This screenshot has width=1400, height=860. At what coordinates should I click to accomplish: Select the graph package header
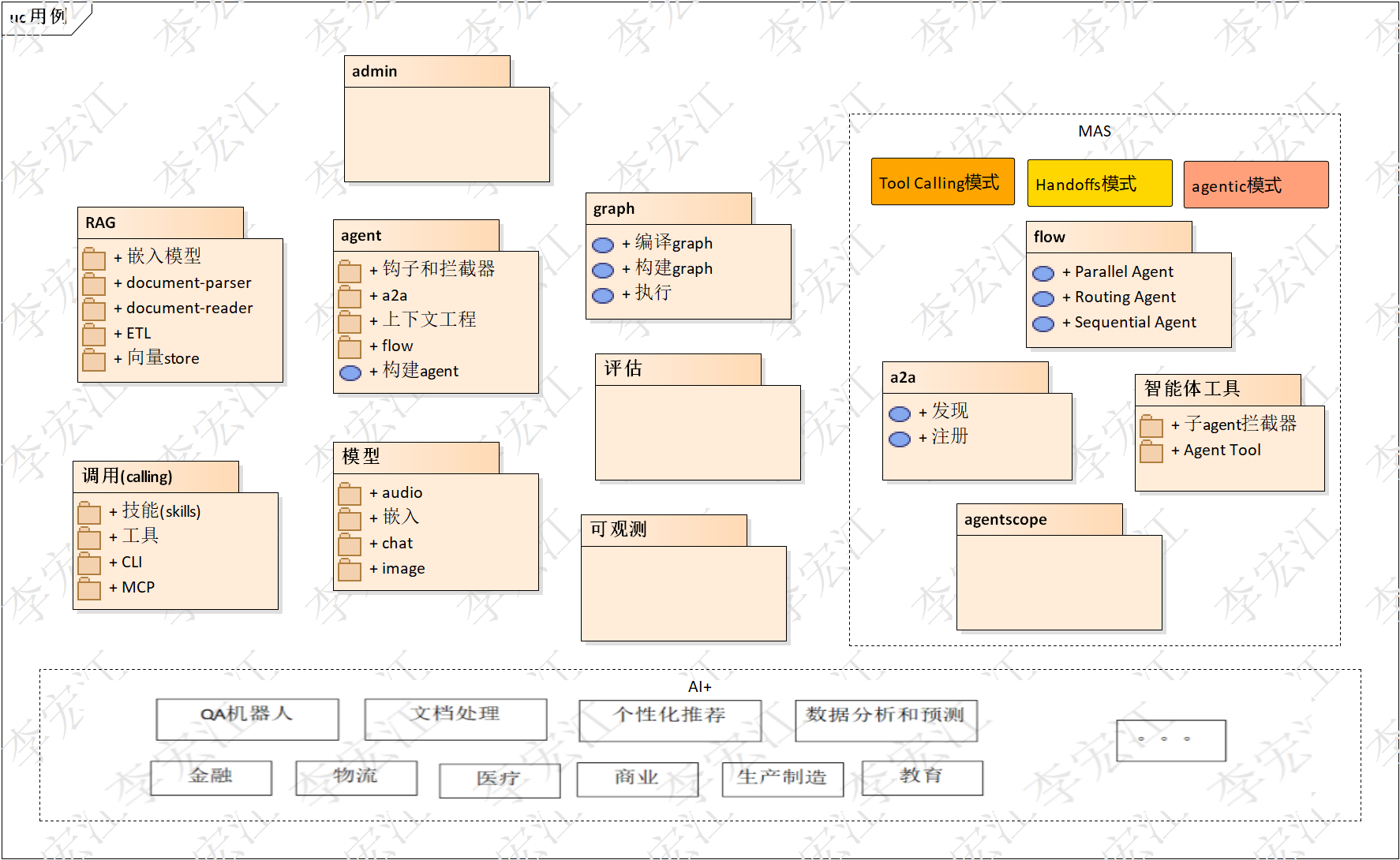point(668,208)
